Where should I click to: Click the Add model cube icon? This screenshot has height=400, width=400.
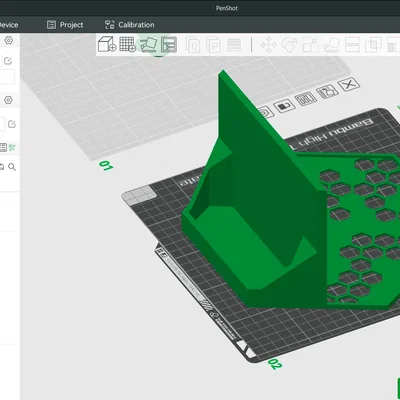coord(107,44)
